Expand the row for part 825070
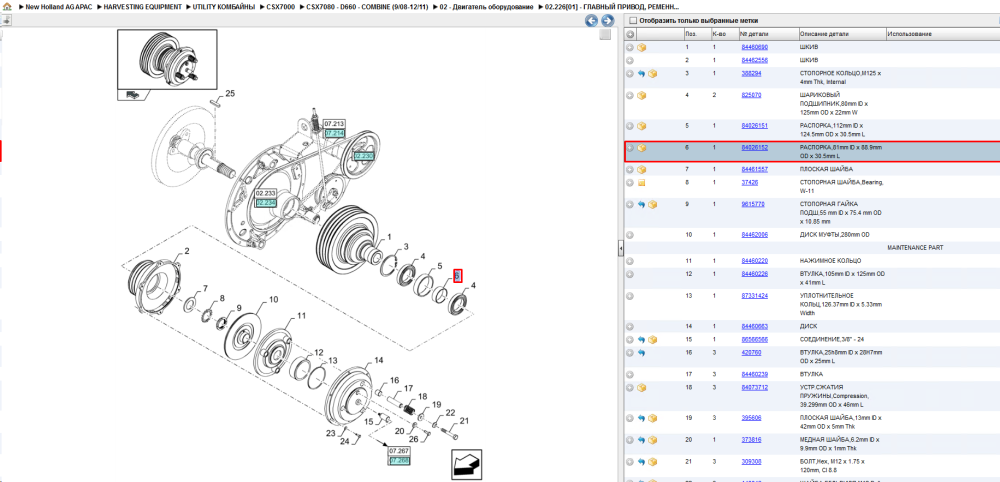This screenshot has height=482, width=1000. pyautogui.click(x=629, y=96)
